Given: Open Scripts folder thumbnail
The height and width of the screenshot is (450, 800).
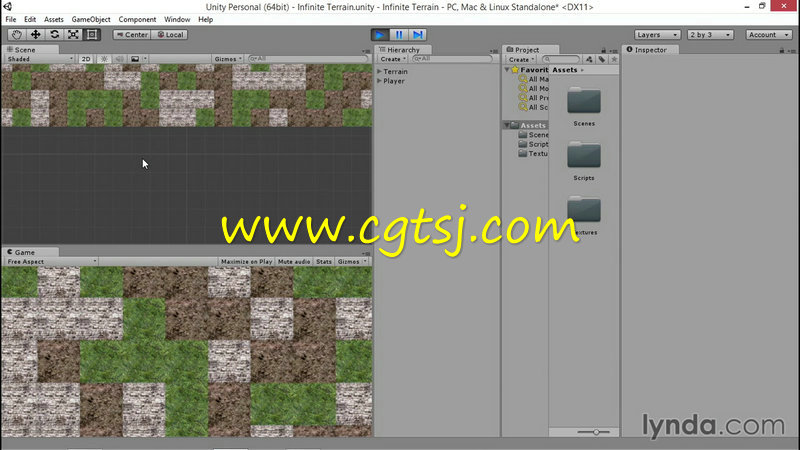Looking at the screenshot, I should pyautogui.click(x=584, y=155).
